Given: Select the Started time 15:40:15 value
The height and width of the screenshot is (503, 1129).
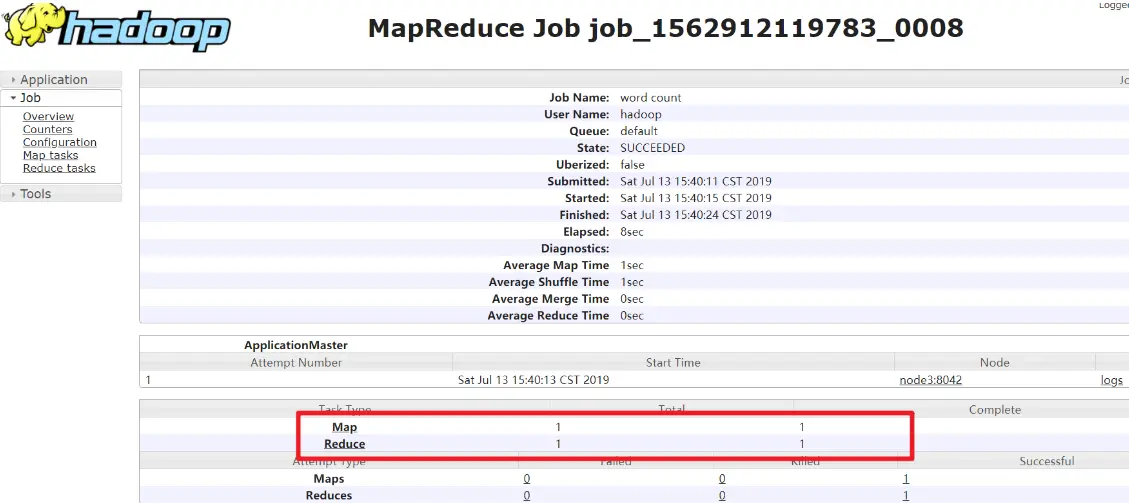Looking at the screenshot, I should pyautogui.click(x=696, y=198).
